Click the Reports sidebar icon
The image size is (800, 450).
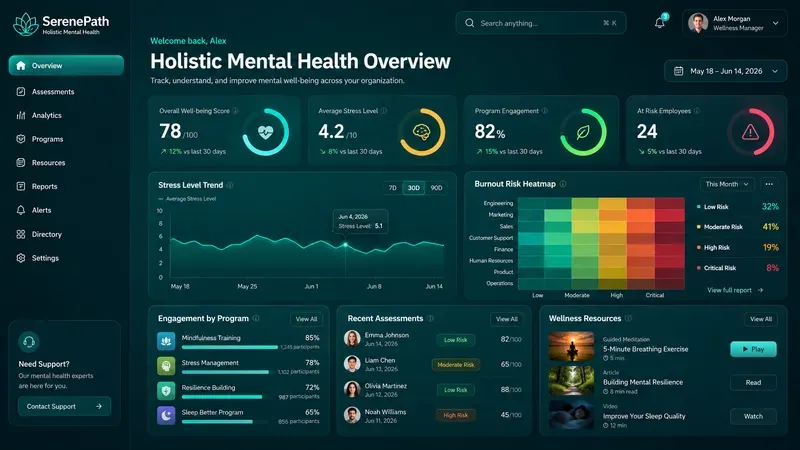[x=21, y=186]
